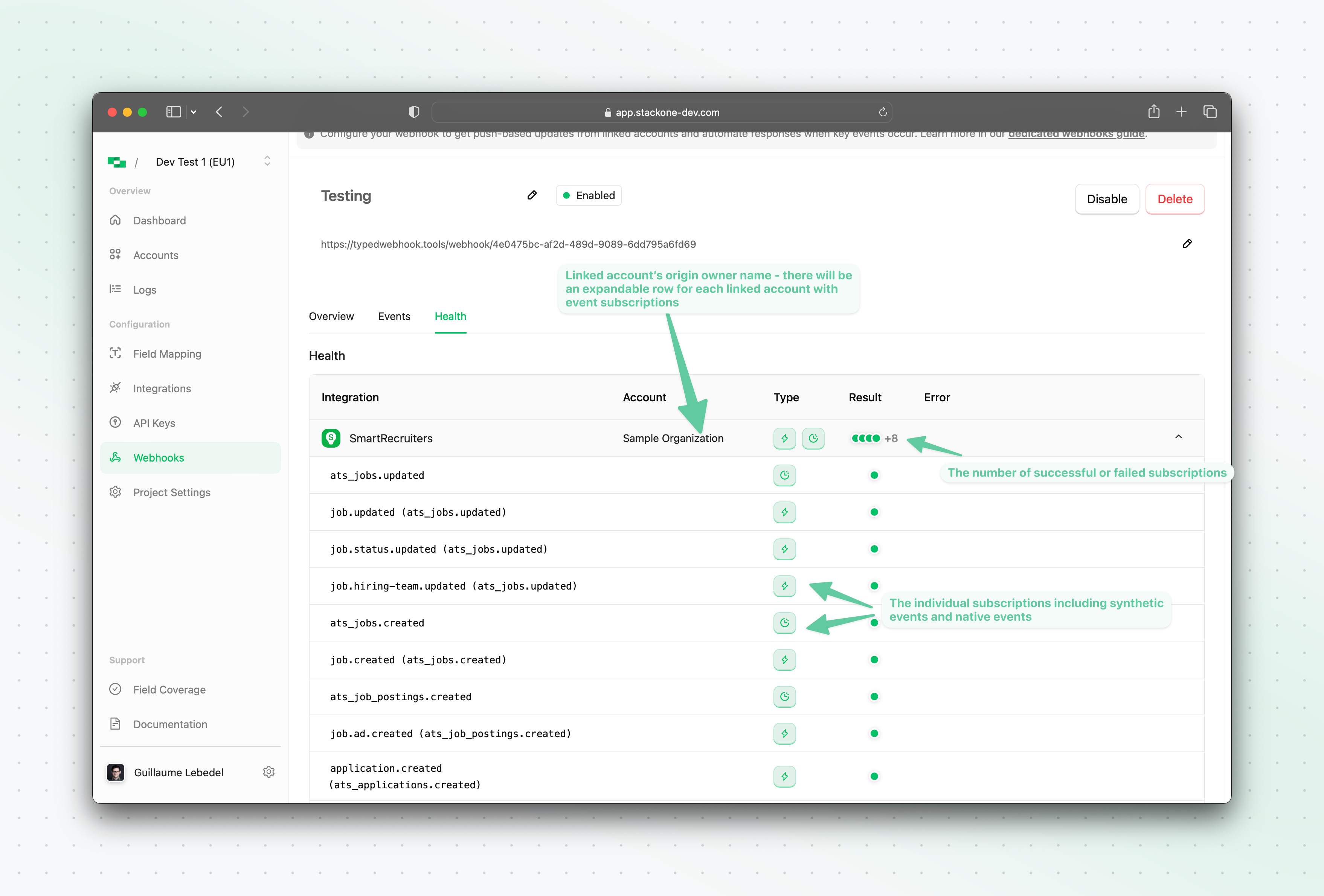Edit the webhook URL with pencil icon
The height and width of the screenshot is (896, 1324).
(1187, 244)
